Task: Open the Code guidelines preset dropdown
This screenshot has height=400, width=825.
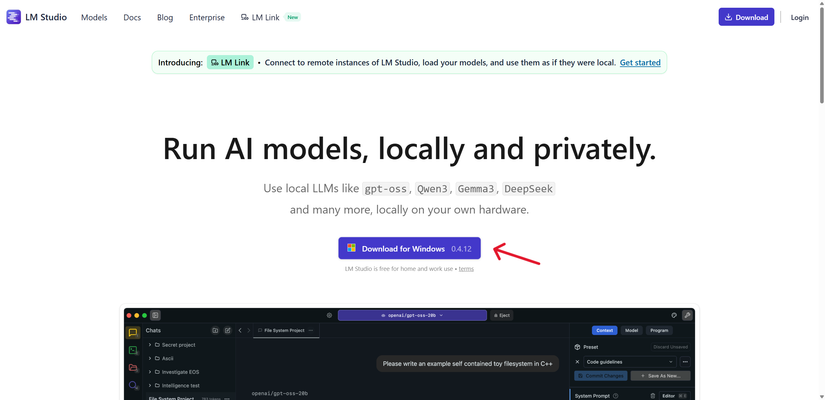Action: coord(630,362)
